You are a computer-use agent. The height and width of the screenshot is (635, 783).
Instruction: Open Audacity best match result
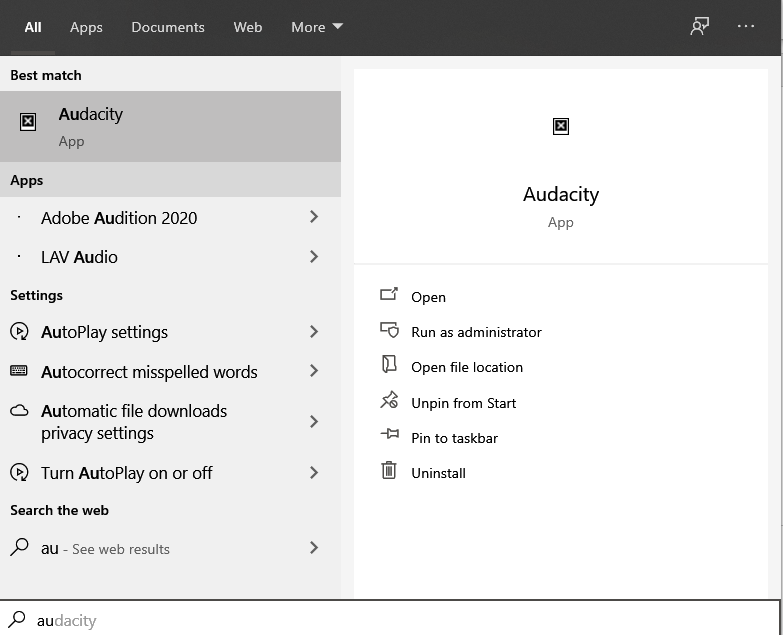pyautogui.click(x=170, y=126)
